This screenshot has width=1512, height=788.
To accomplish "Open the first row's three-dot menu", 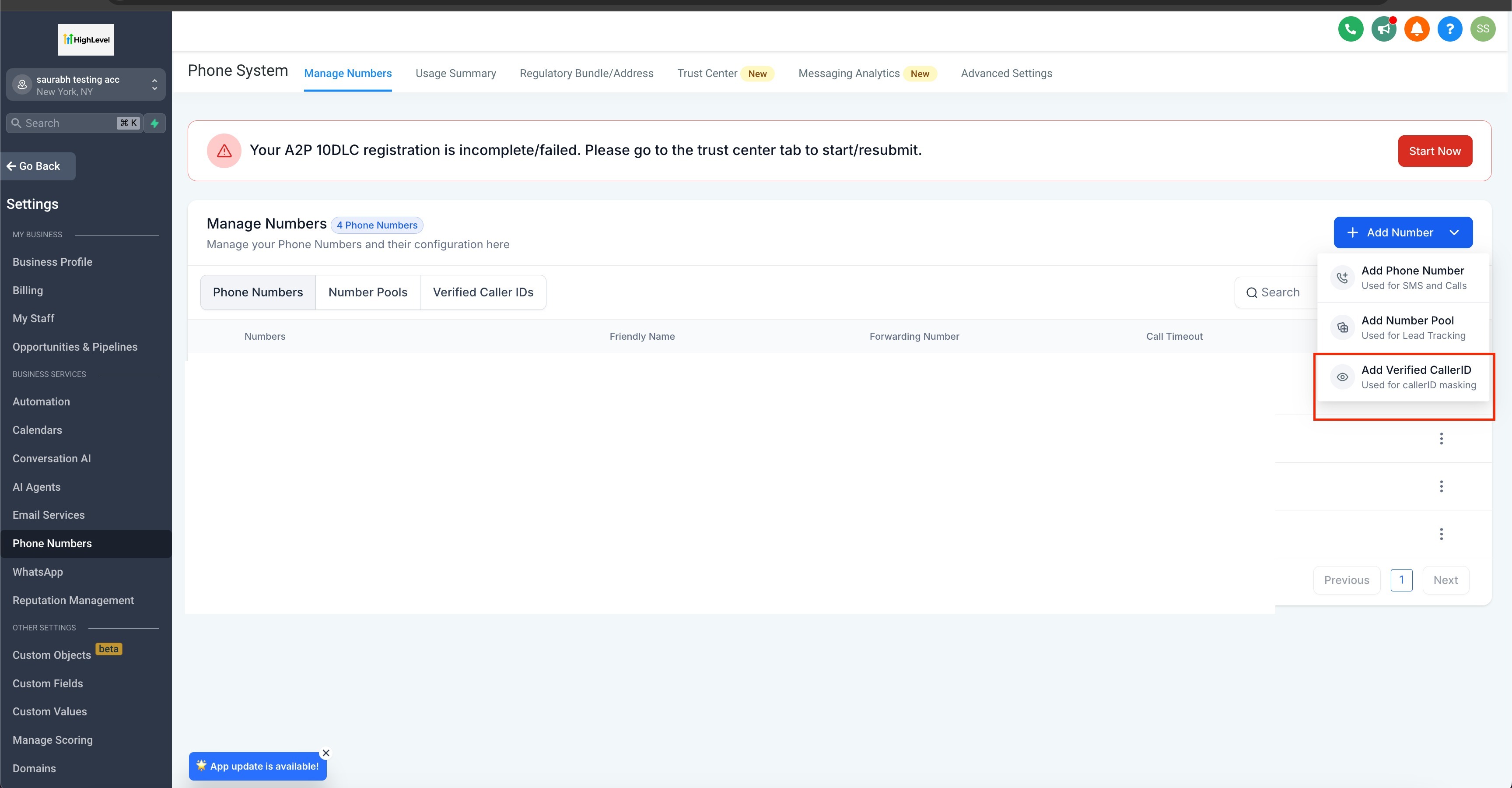I will point(1441,439).
